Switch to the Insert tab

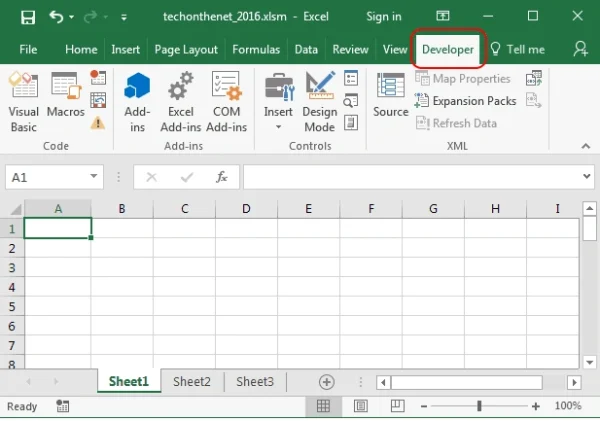pos(126,49)
